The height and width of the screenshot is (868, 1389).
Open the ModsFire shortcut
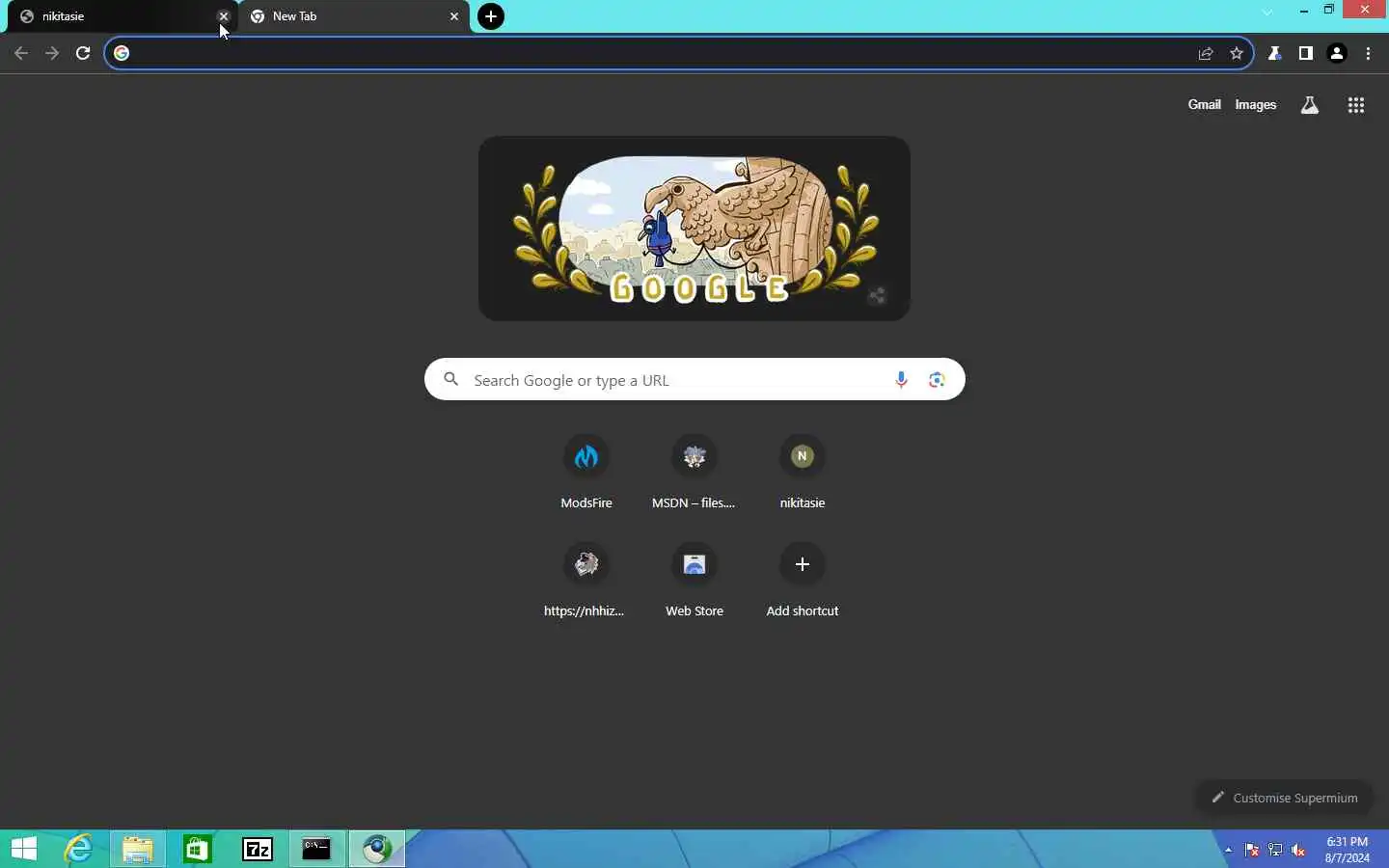pyautogui.click(x=586, y=473)
